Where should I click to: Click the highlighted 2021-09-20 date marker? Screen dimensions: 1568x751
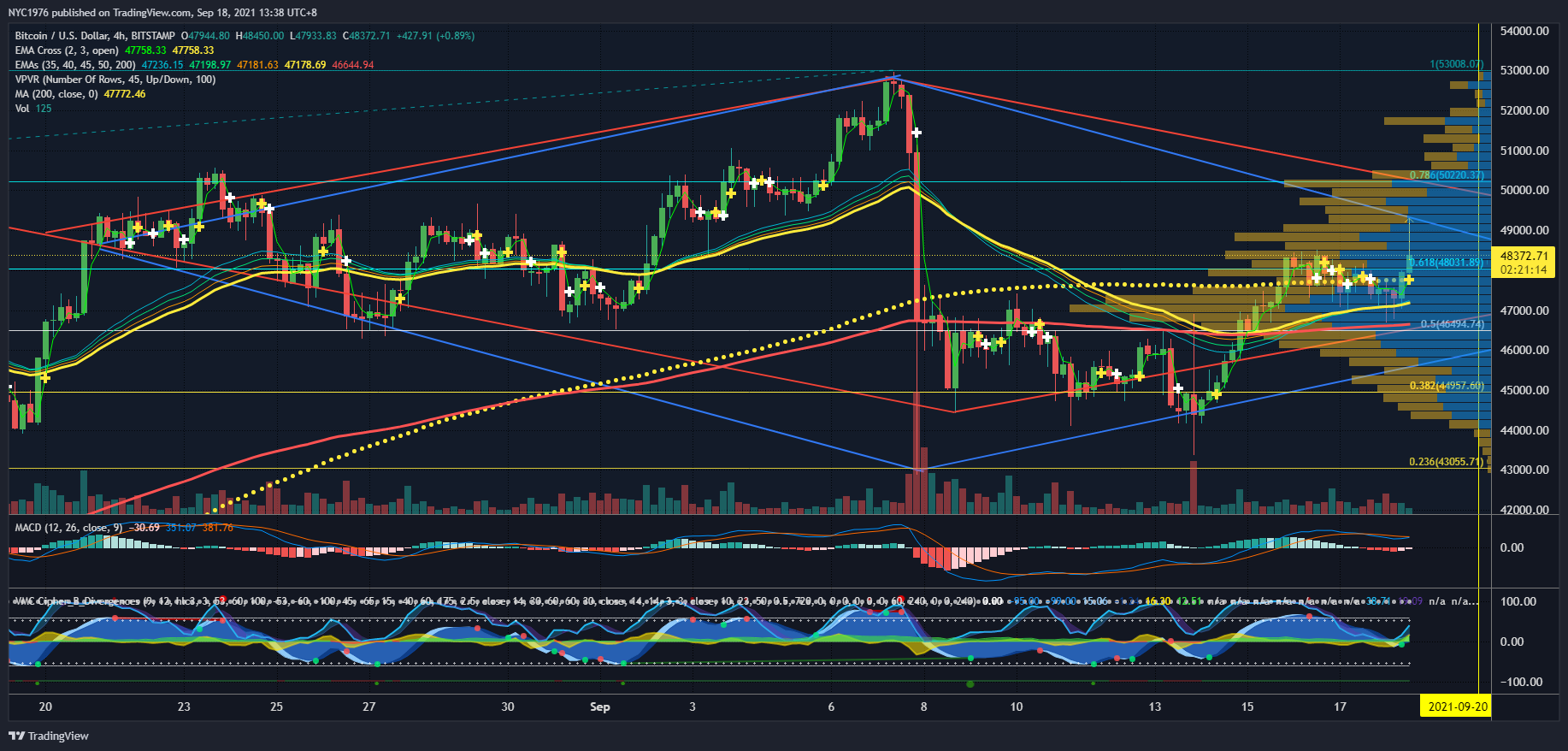1458,707
